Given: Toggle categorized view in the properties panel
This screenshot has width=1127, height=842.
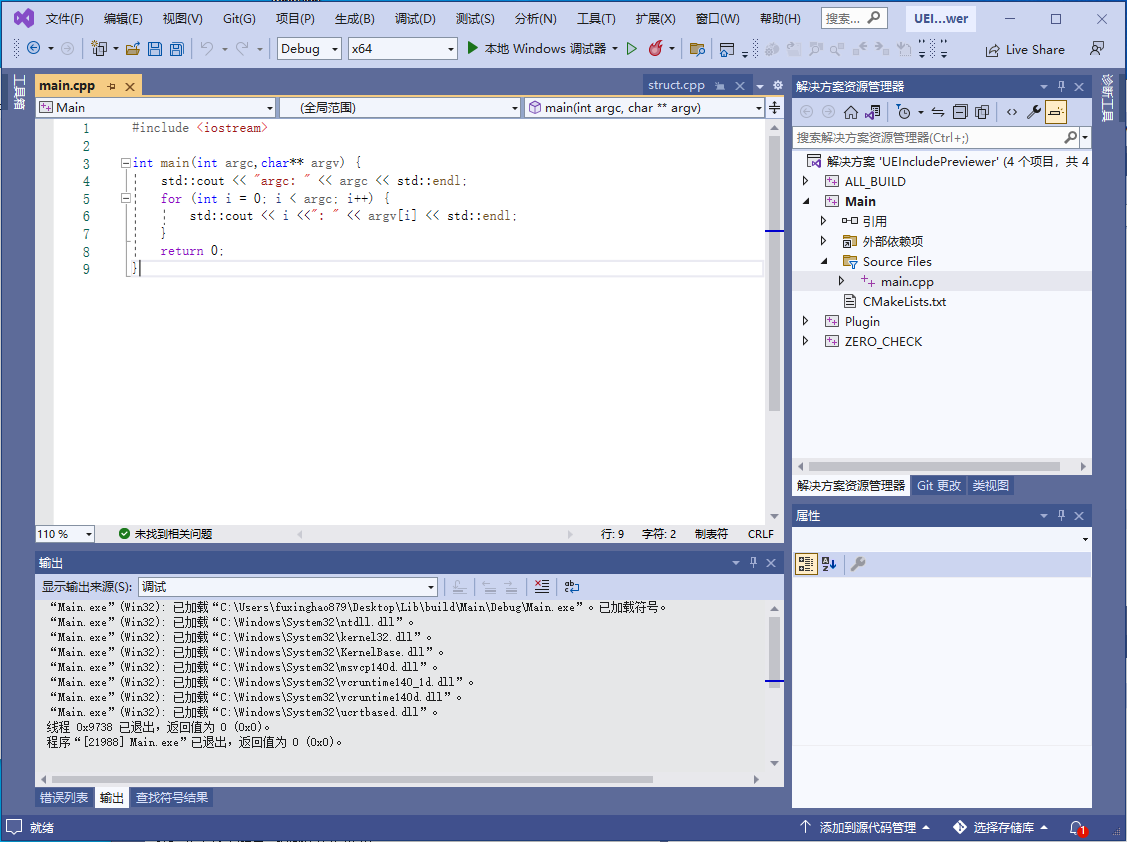Looking at the screenshot, I should [x=805, y=565].
